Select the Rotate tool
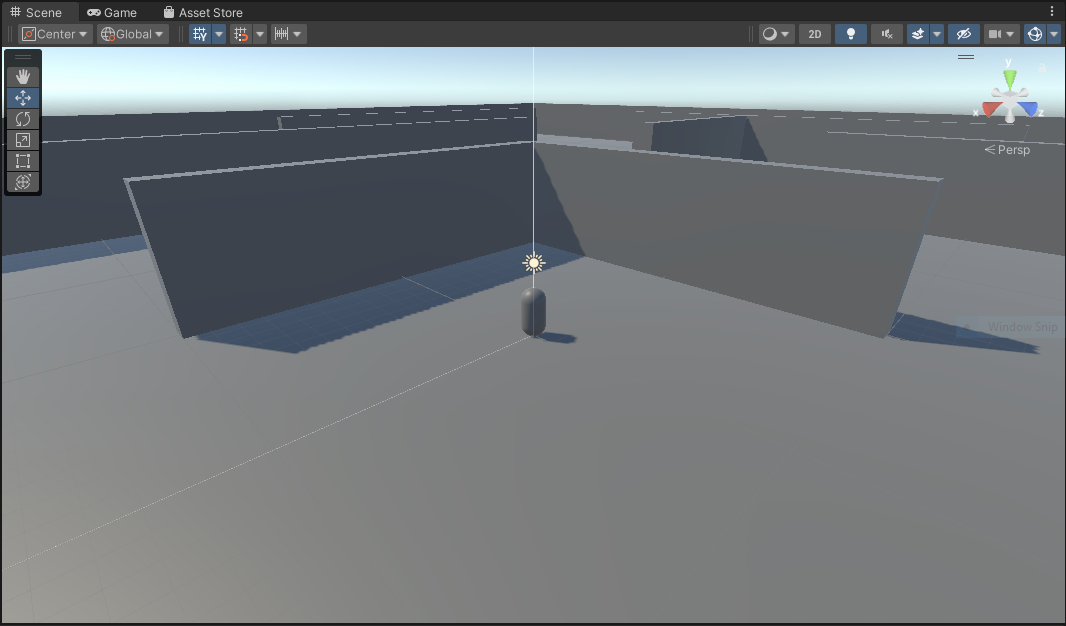Screen dimensions: 1066x626 point(22,119)
